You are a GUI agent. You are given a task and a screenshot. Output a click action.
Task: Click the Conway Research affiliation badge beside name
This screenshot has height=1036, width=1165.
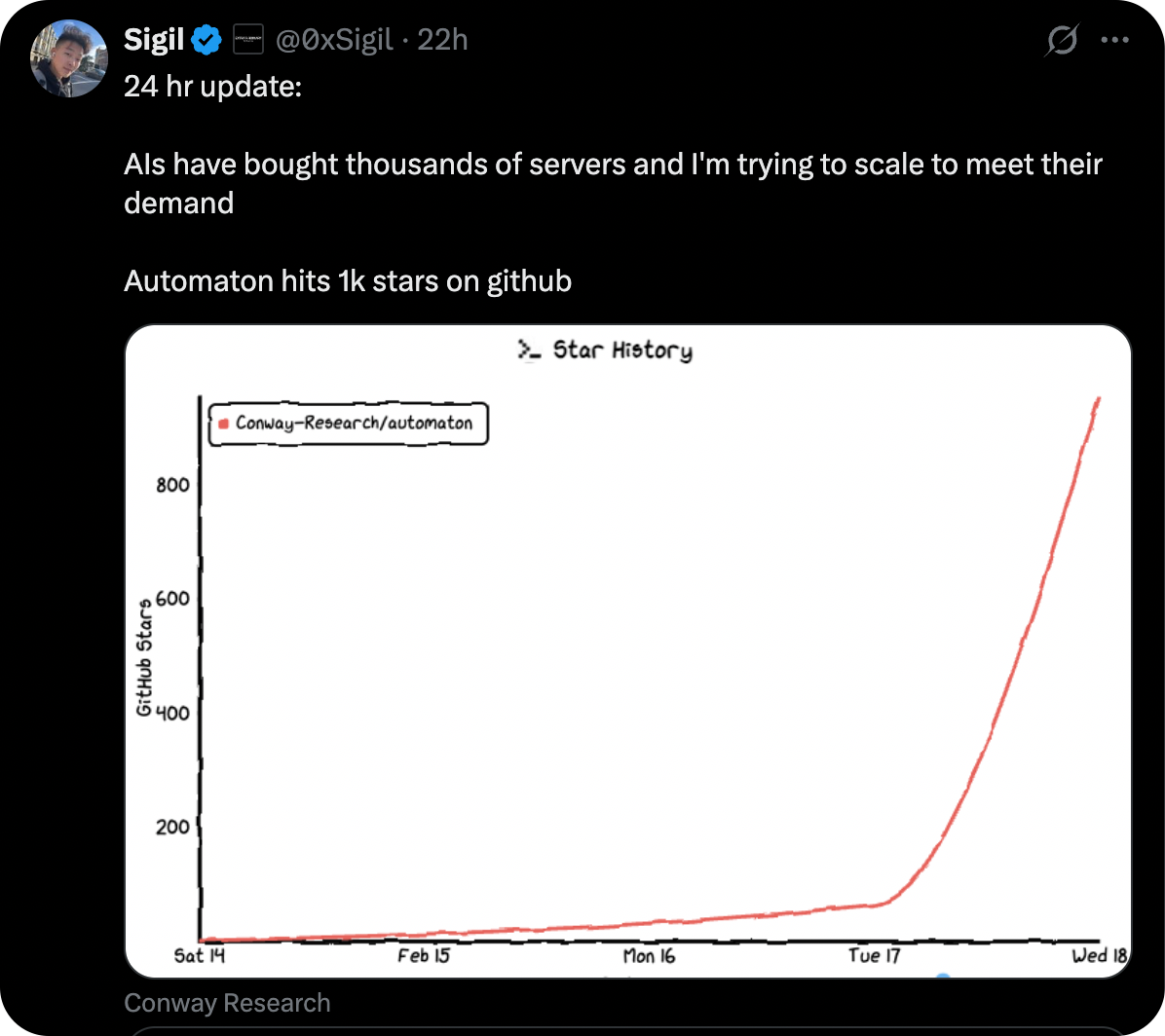coord(249,41)
